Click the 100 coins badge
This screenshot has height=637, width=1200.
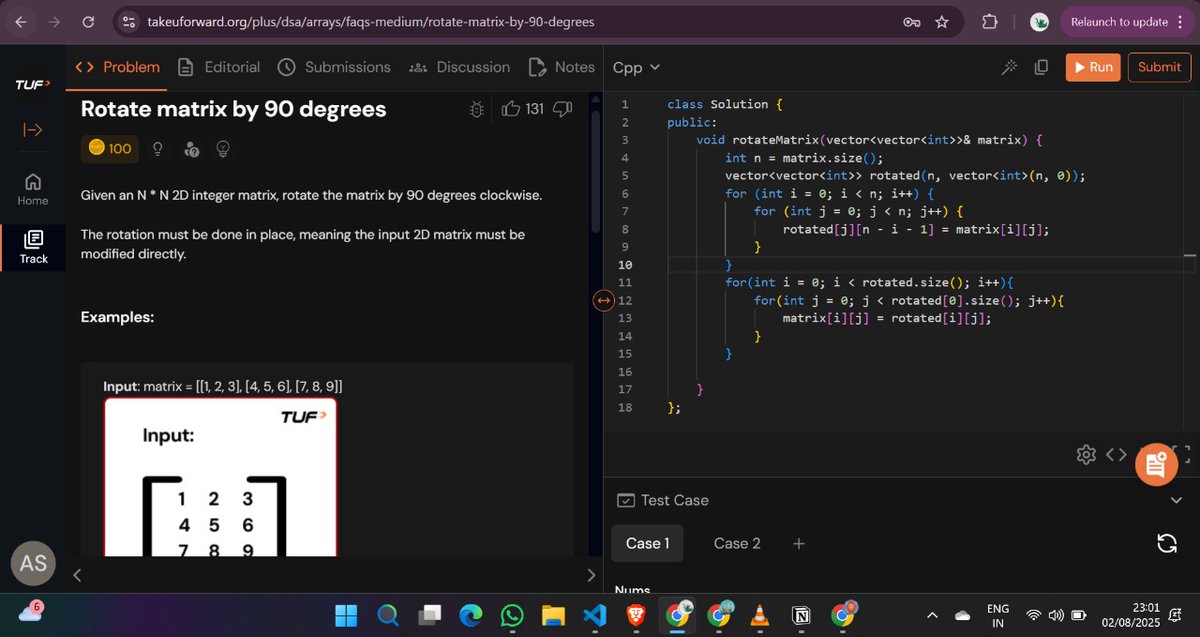[x=110, y=148]
